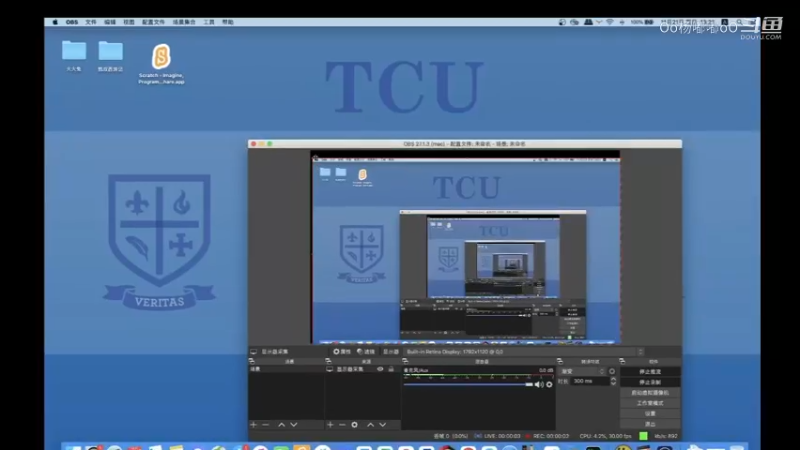Open the 视图 (View) menu

click(129, 22)
